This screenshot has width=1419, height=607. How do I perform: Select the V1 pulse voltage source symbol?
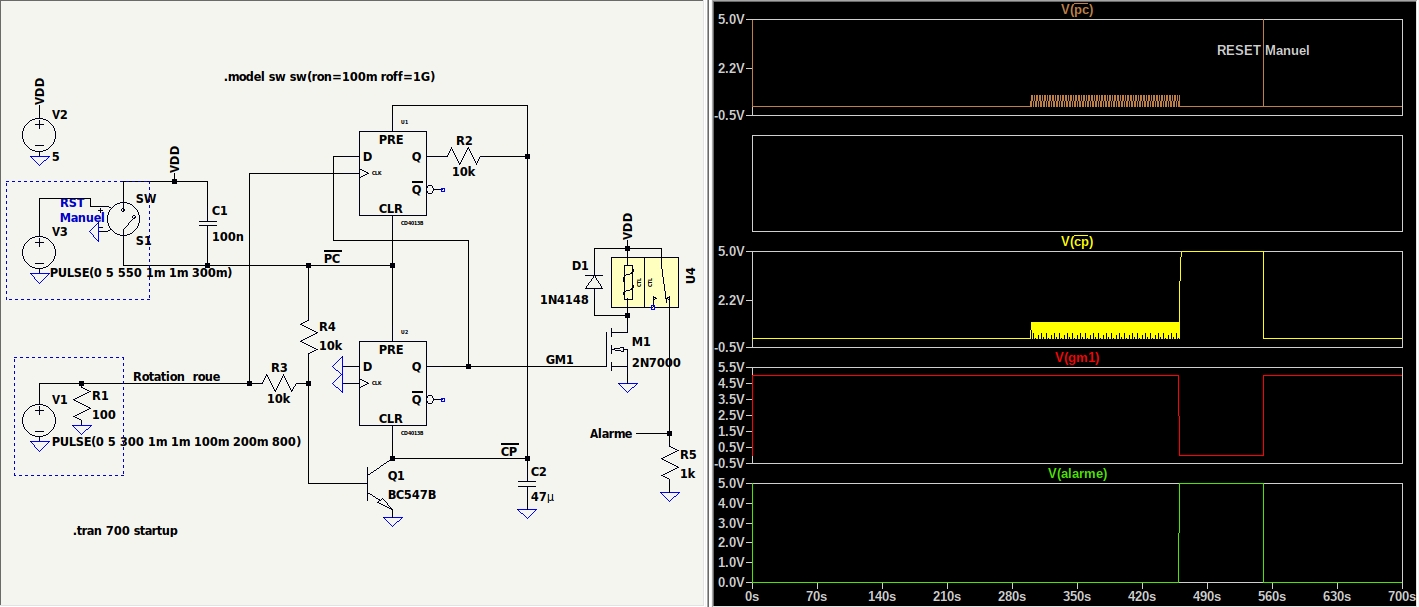(39, 420)
